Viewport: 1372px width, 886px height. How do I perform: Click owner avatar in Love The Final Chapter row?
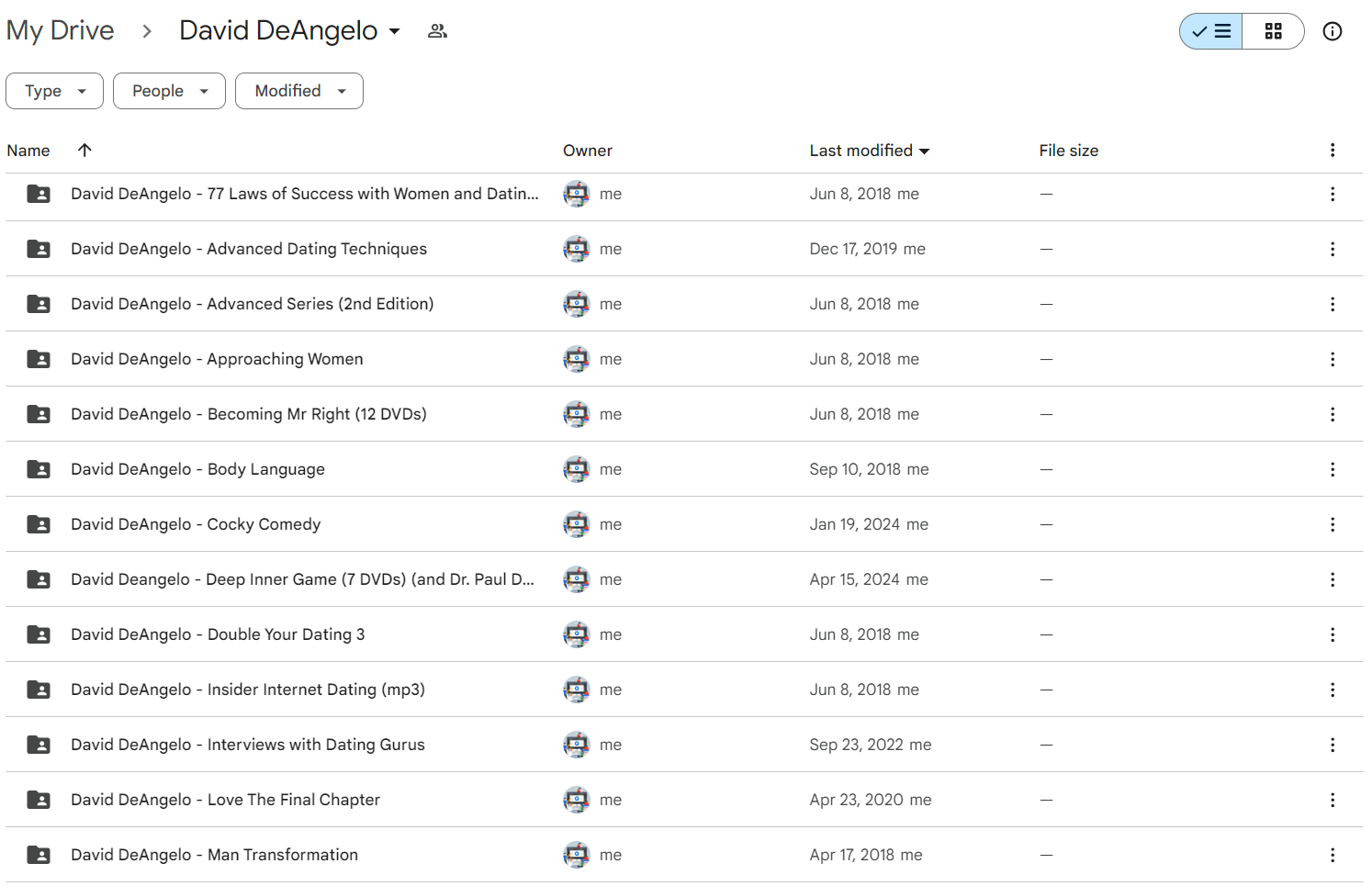[576, 800]
